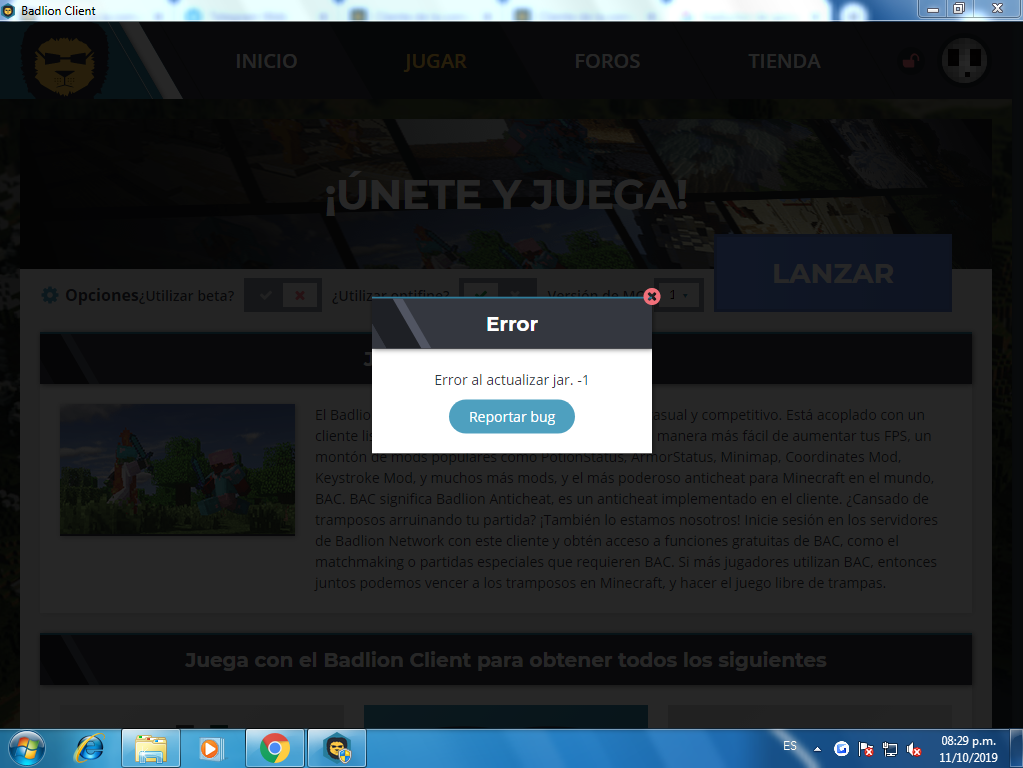The image size is (1023, 768).
Task: Click the ES language indicator
Action: [x=789, y=746]
